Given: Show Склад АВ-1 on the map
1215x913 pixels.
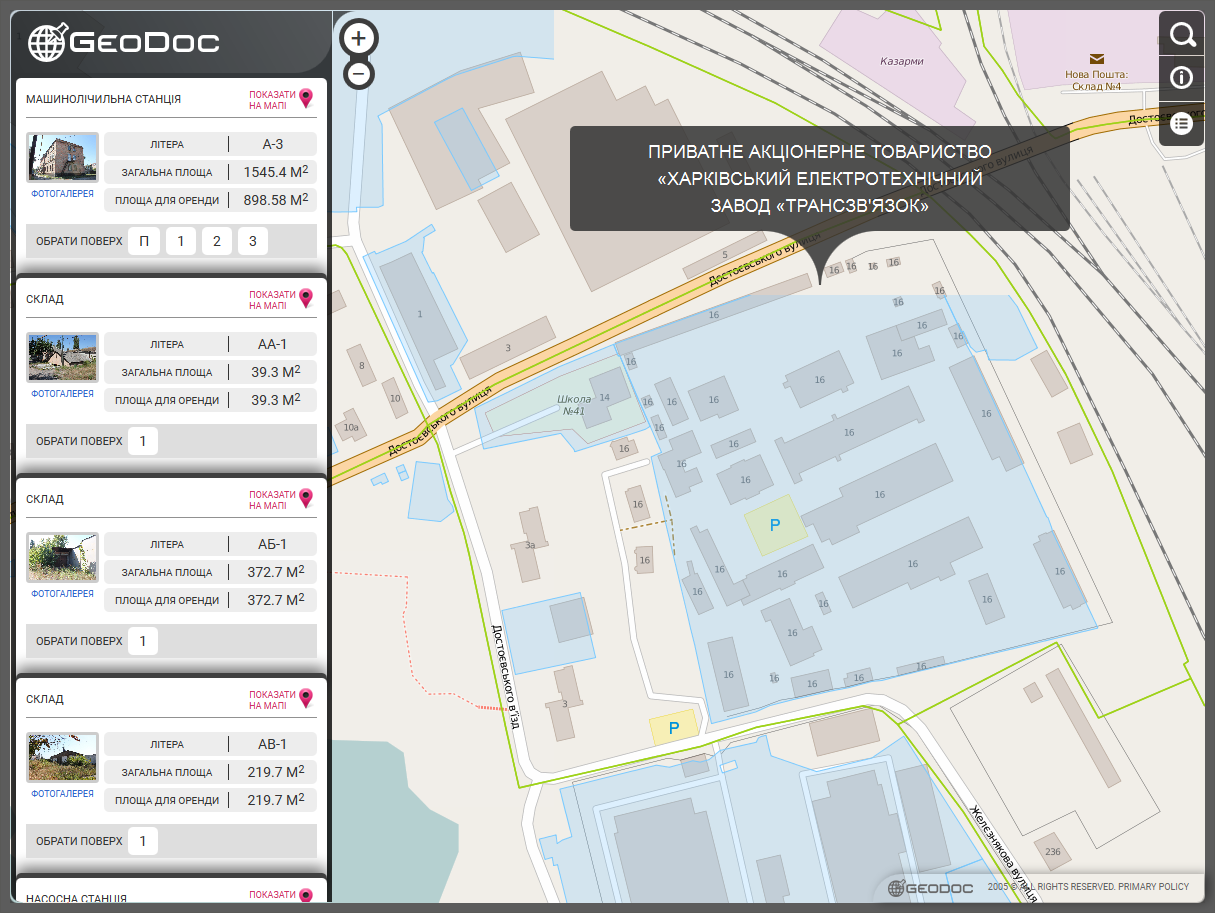Looking at the screenshot, I should pyautogui.click(x=281, y=698).
